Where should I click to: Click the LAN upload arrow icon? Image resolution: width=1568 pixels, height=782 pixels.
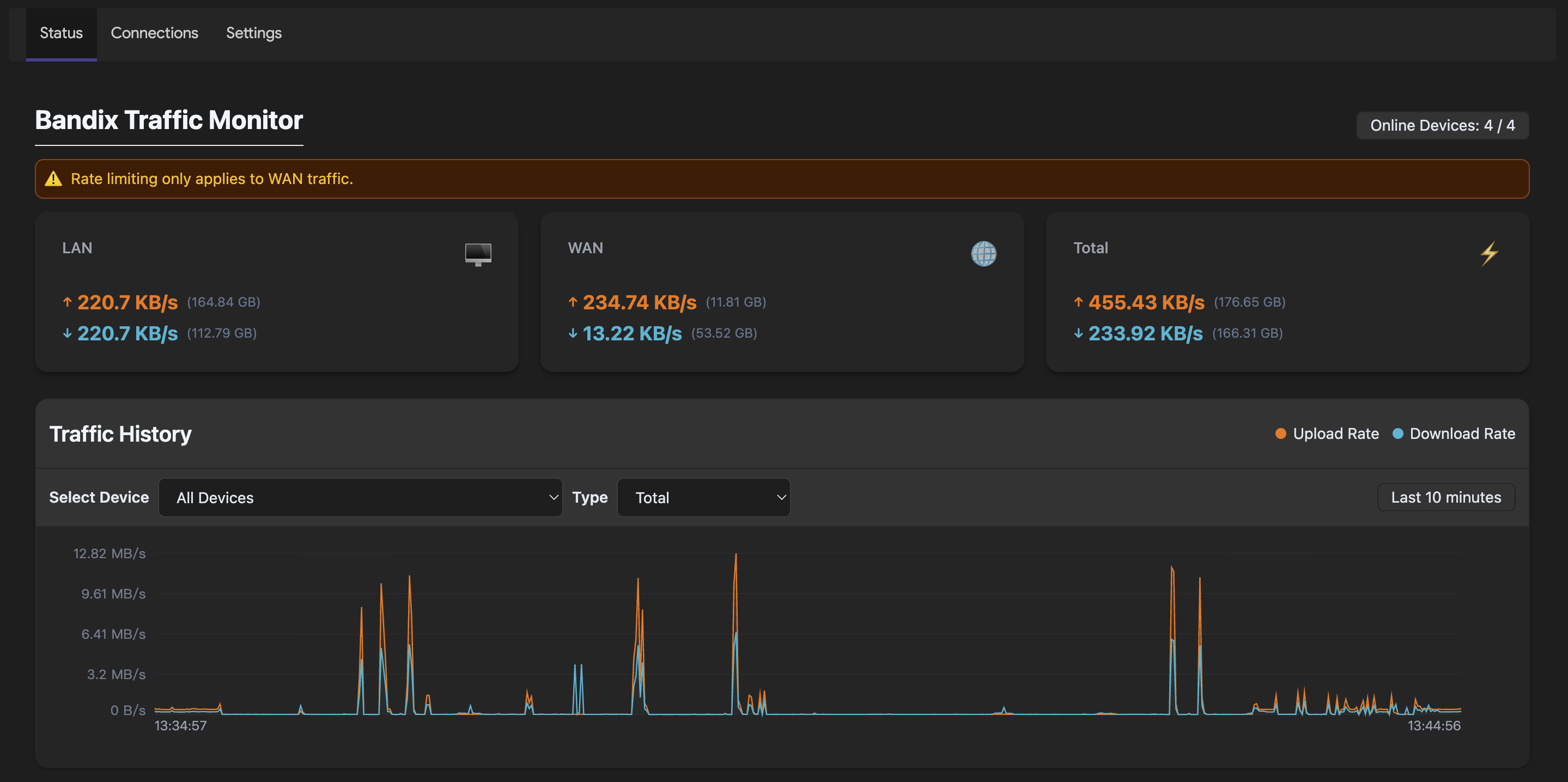(68, 302)
